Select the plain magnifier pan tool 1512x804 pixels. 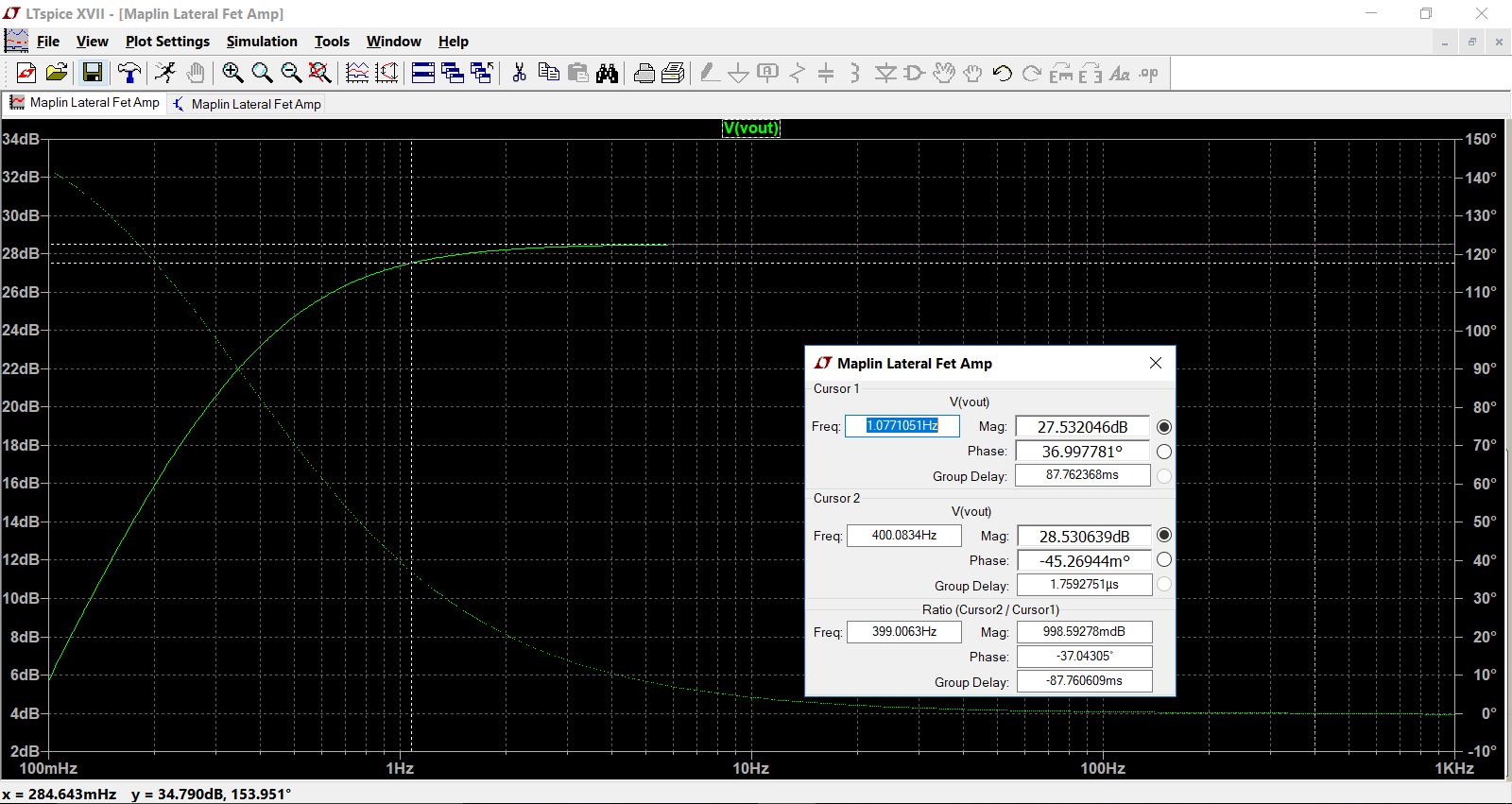262,73
